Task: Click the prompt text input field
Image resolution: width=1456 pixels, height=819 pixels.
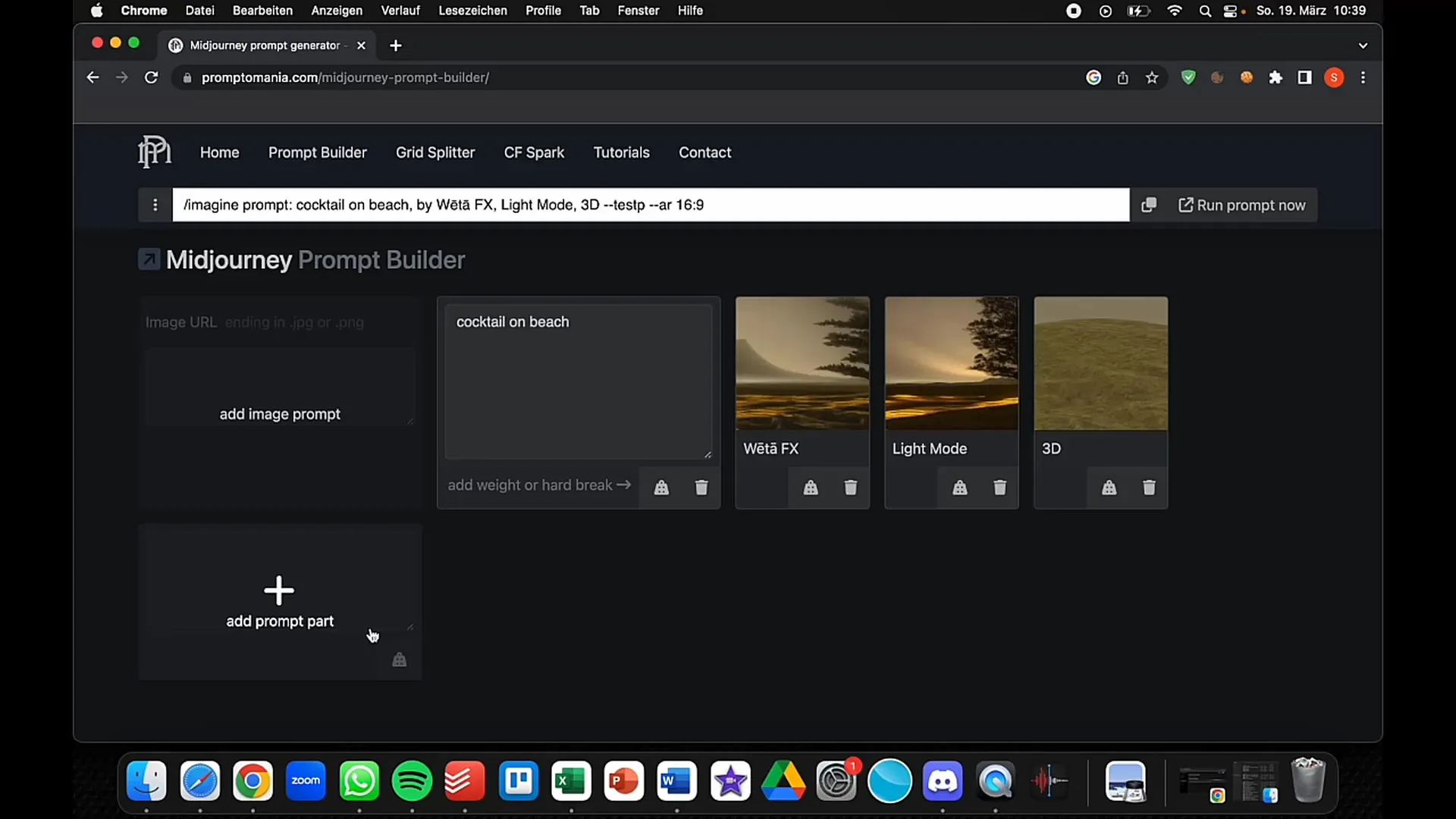Action: click(x=649, y=204)
